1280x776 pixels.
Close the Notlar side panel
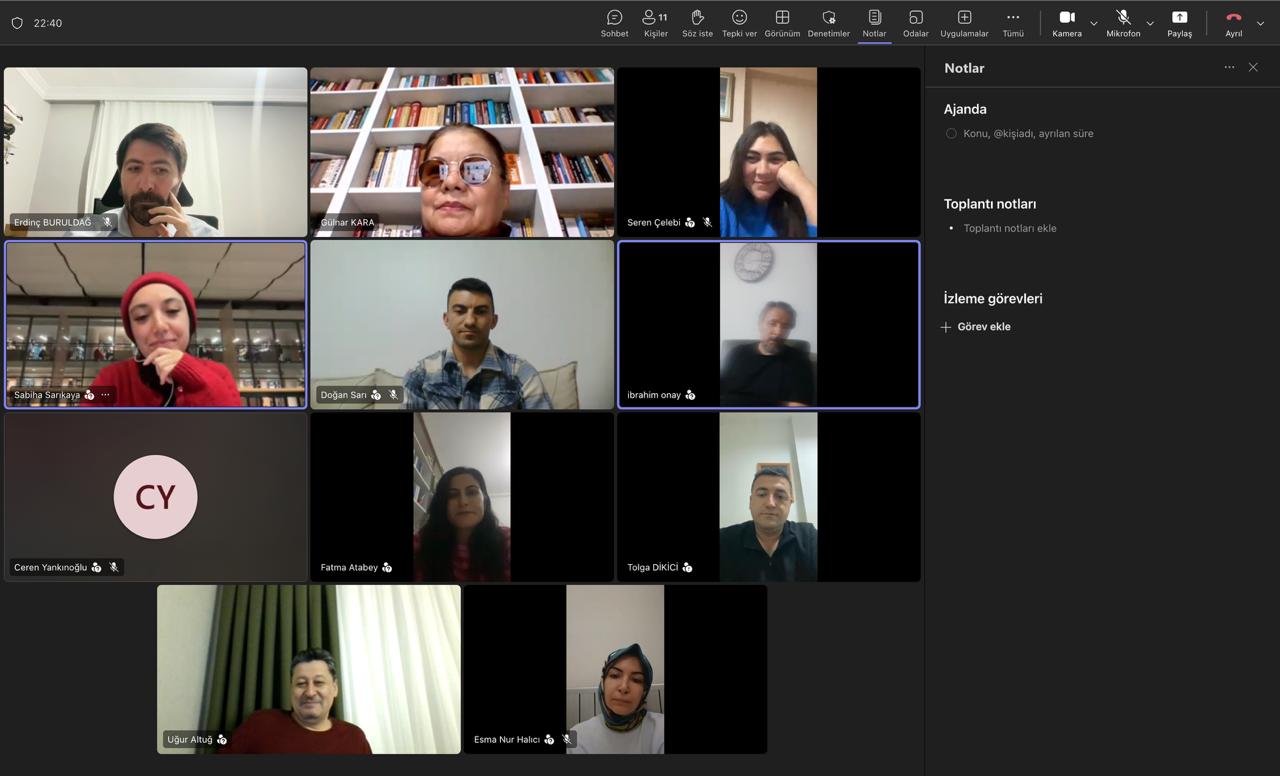(1253, 68)
